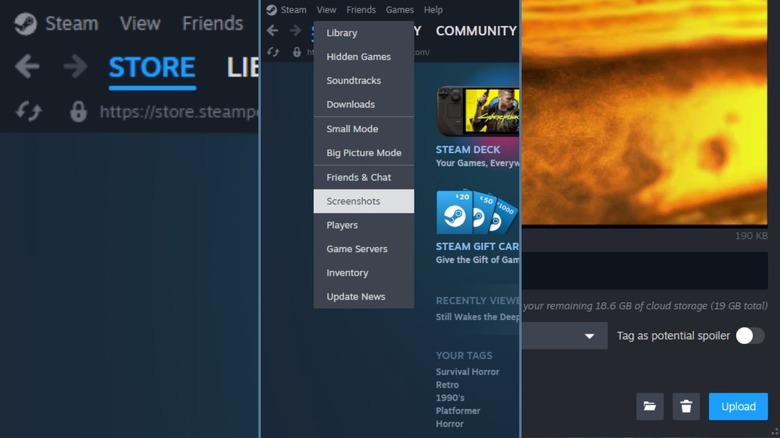Viewport: 780px width, 438px height.
Task: Click the large Steam logo icon
Action: coord(25,24)
